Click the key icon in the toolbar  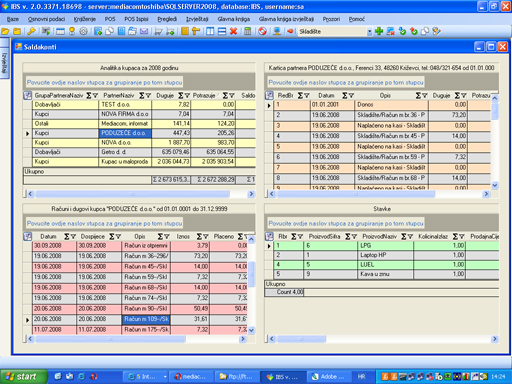coord(31,31)
